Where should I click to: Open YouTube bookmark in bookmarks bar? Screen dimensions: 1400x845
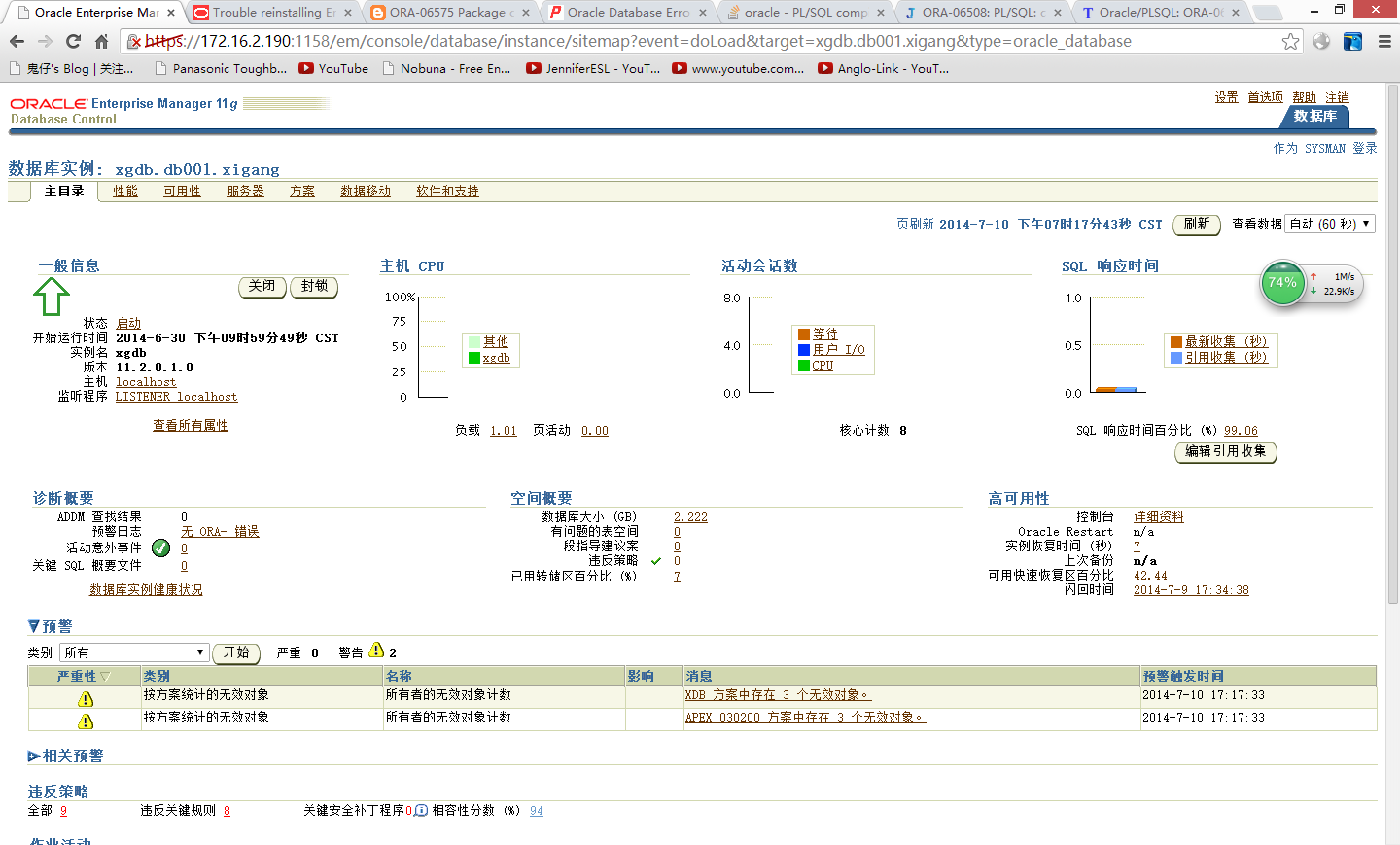tap(333, 69)
